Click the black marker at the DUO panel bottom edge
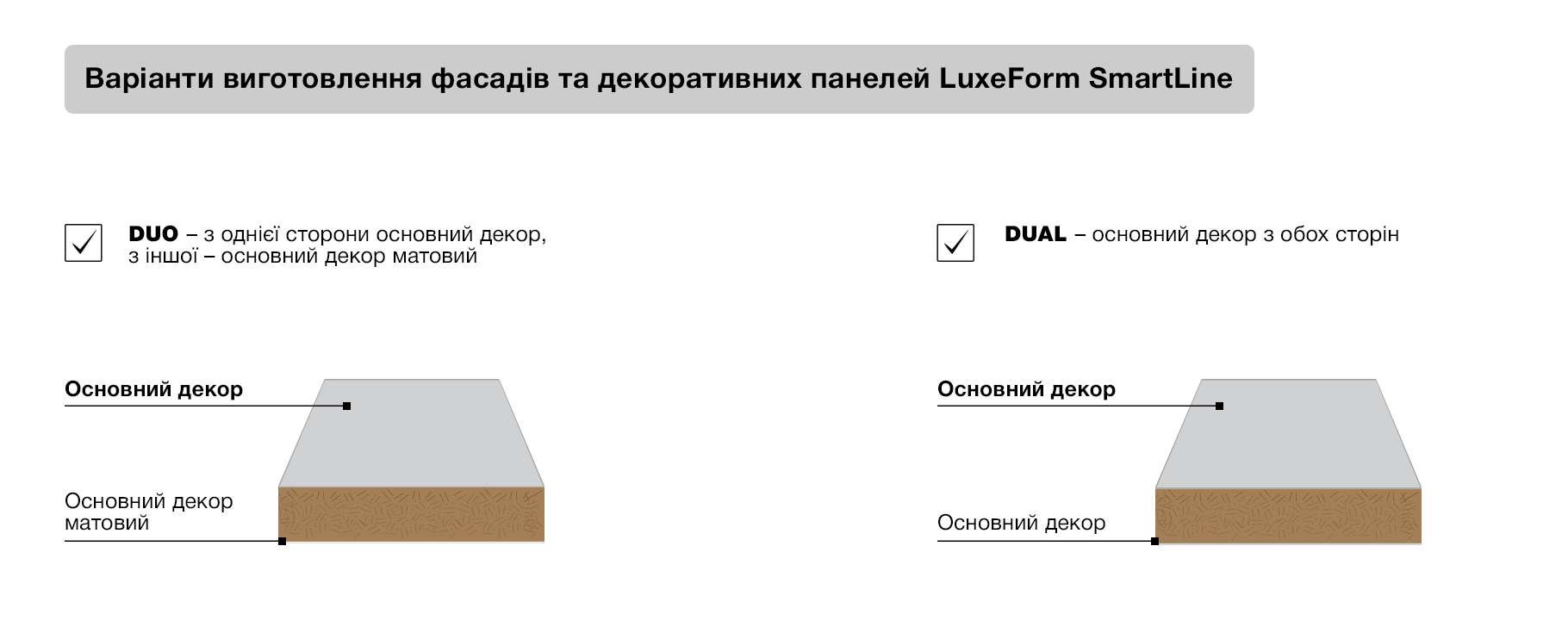Viewport: 1568px width, 633px height. click(283, 541)
